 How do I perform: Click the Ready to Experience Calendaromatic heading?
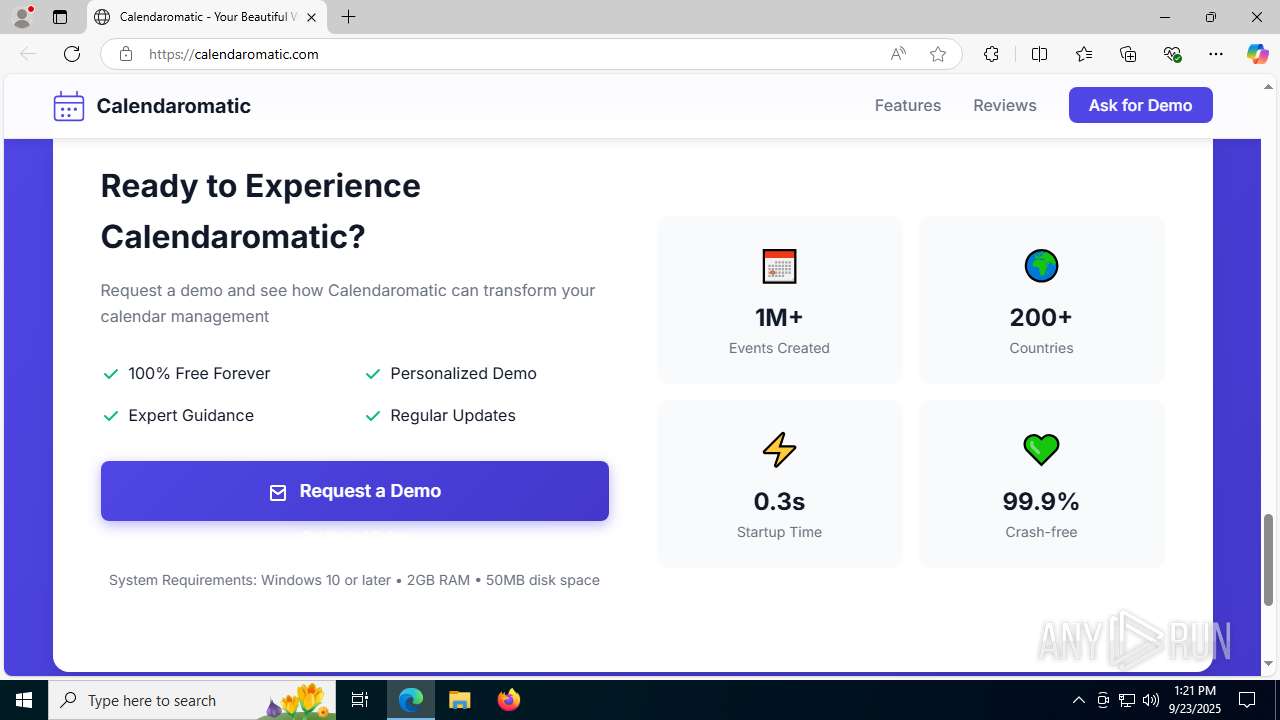[x=261, y=211]
